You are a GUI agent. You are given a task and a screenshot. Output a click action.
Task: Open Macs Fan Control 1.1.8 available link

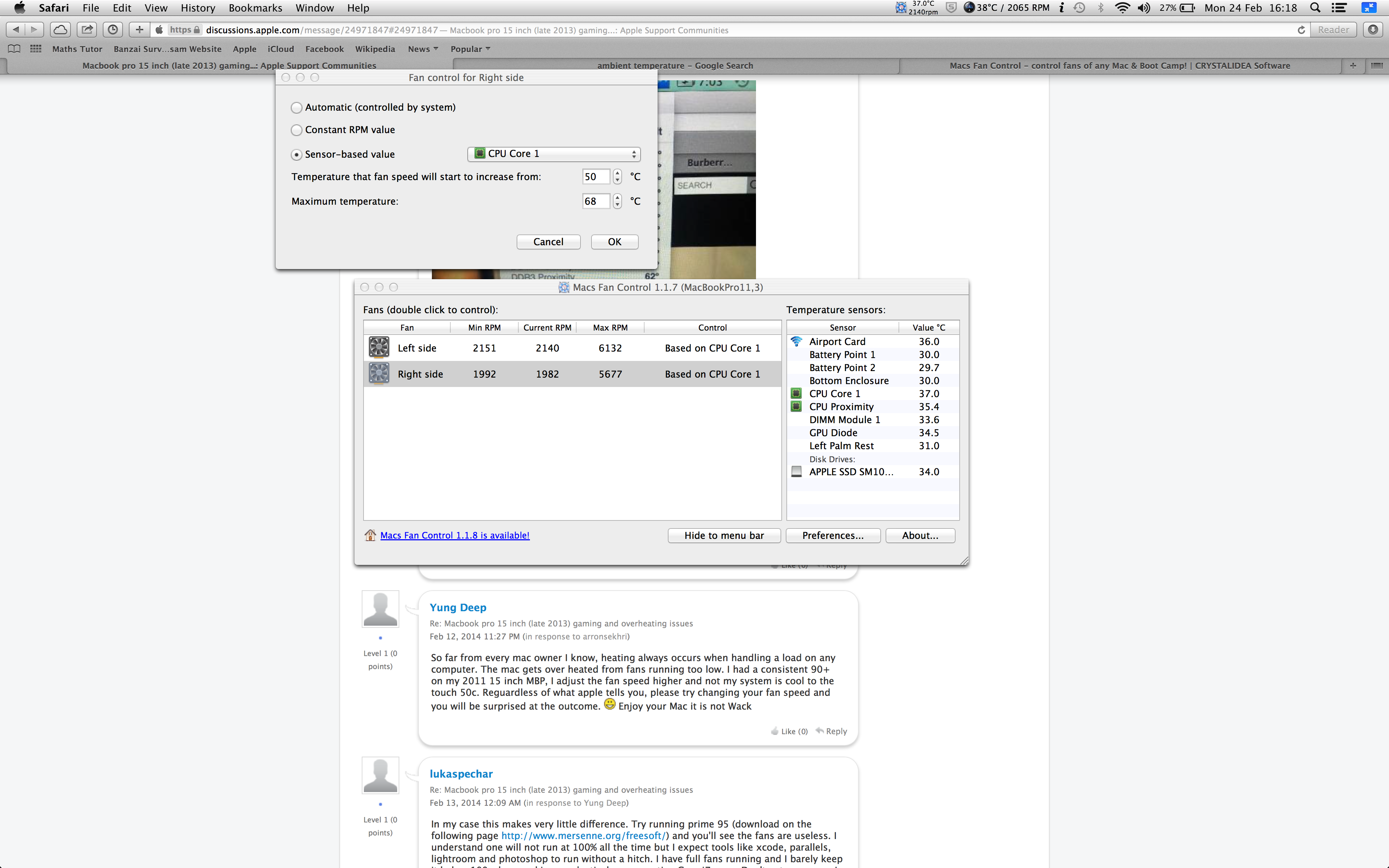[455, 535]
